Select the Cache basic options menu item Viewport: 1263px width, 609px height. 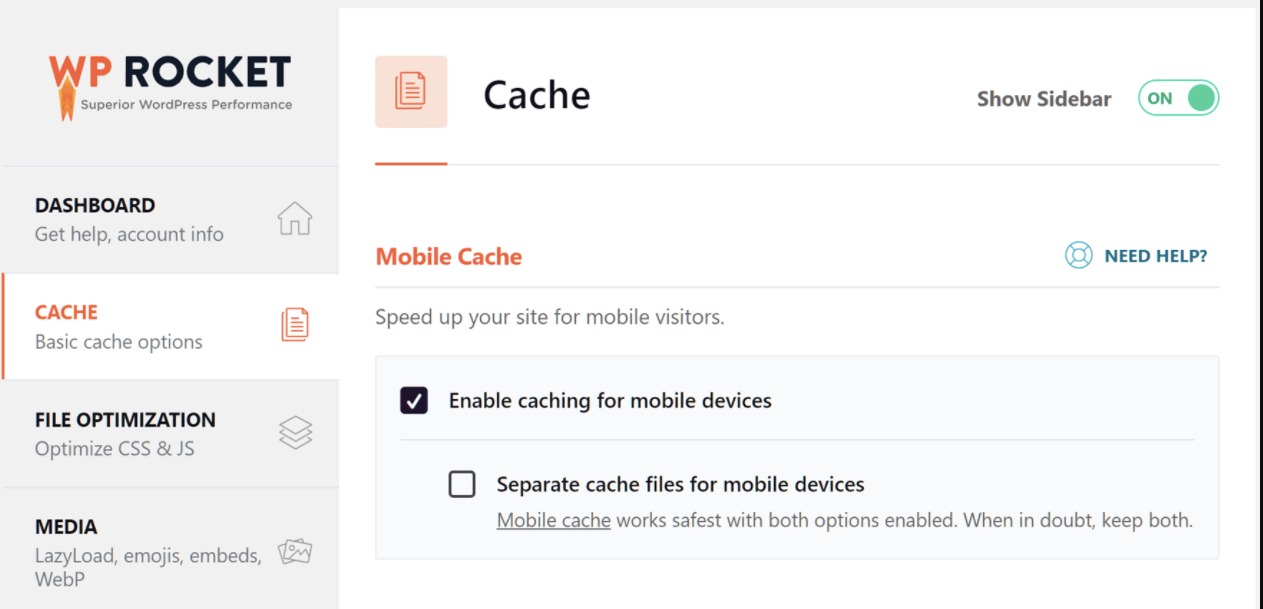point(170,327)
